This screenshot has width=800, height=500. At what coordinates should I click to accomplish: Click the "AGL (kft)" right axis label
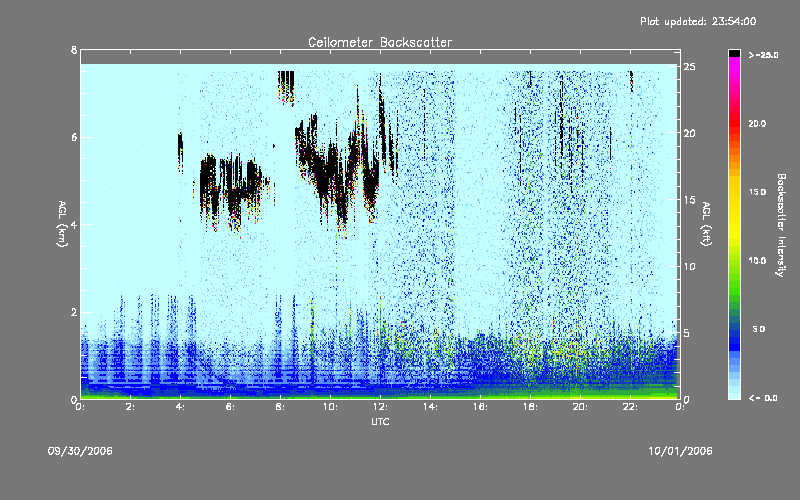(706, 224)
